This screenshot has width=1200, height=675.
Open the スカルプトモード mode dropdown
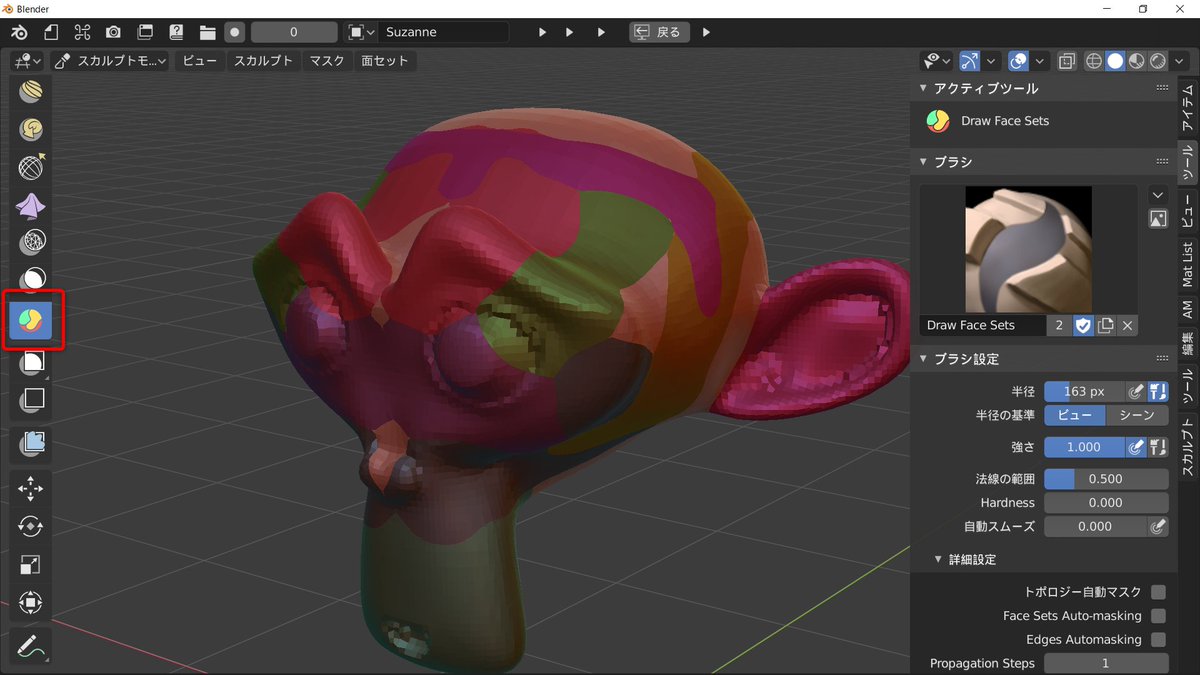tap(111, 61)
